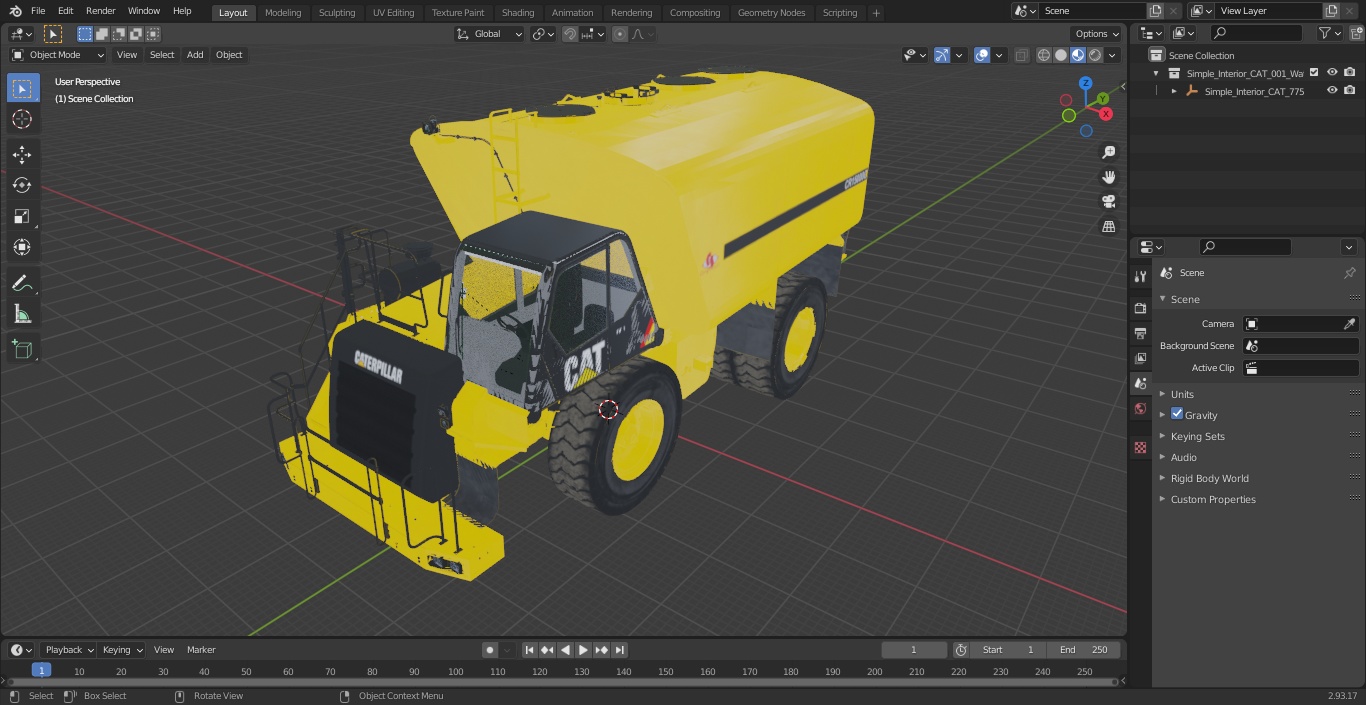
Task: Open the Output properties tab icon
Action: coord(1140,333)
